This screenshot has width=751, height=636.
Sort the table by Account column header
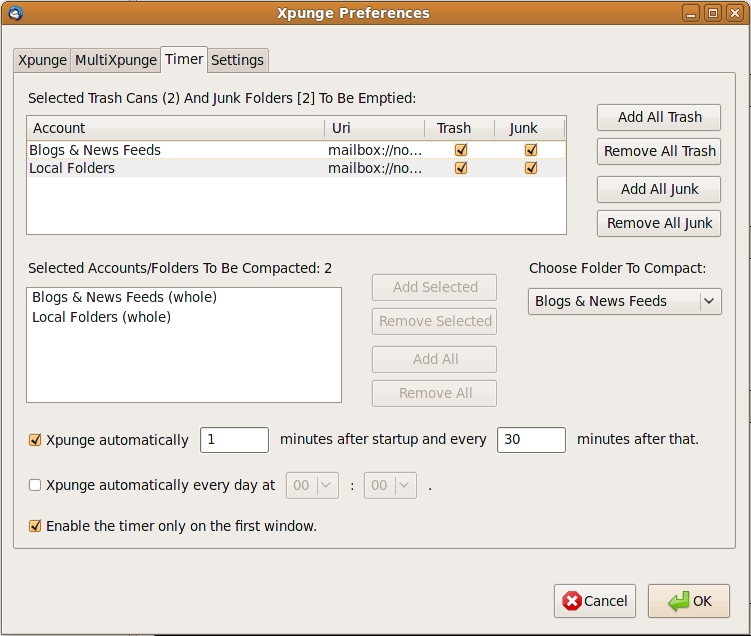174,128
